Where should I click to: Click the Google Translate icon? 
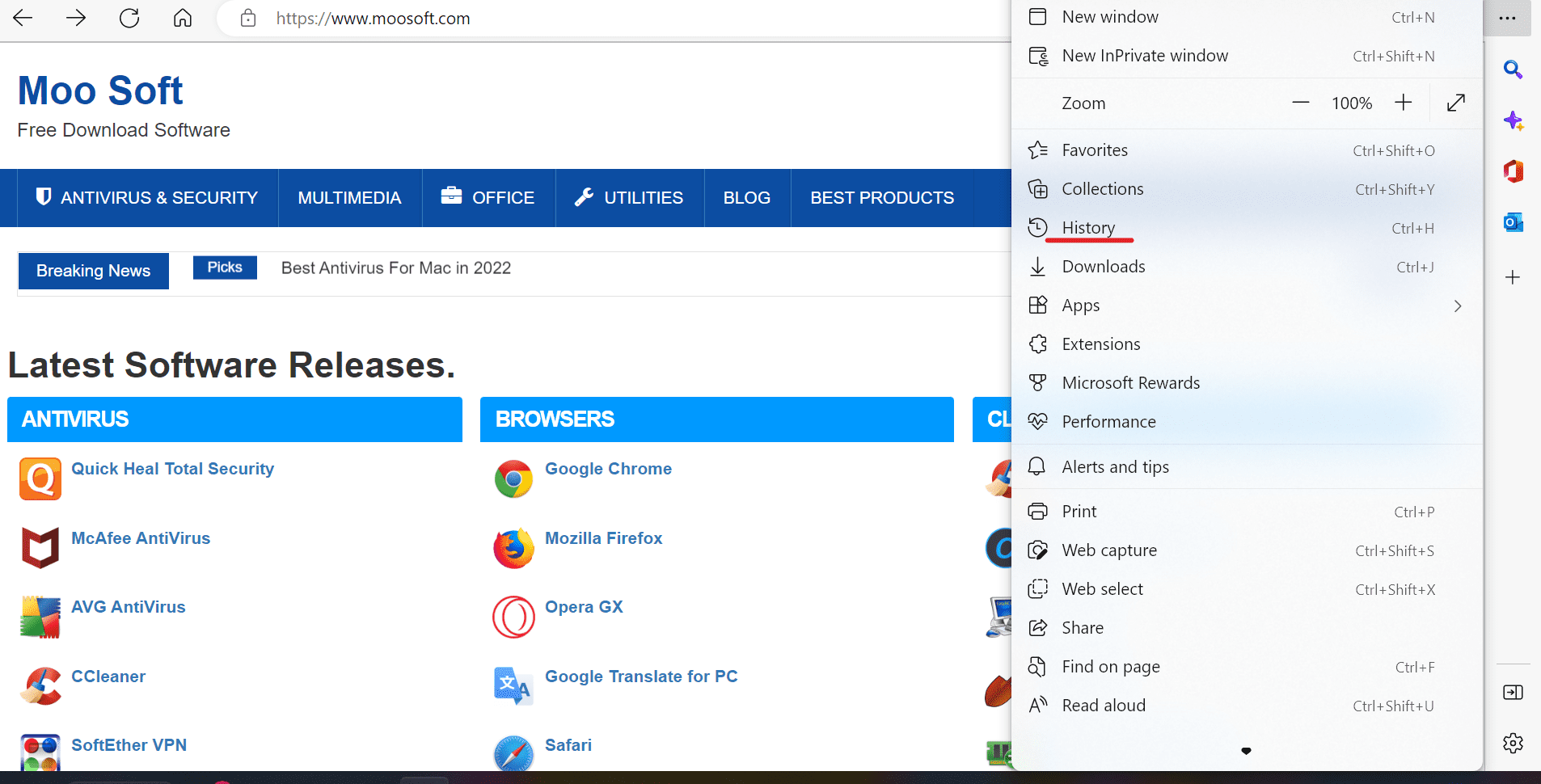[513, 685]
